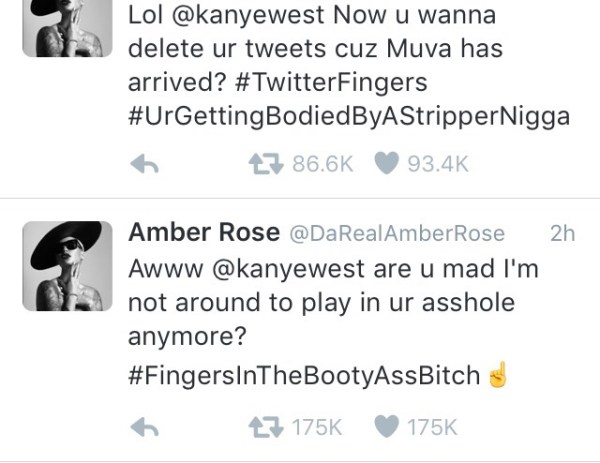Click the Amber Rose display name
Viewport: 600px width, 463px height.
(204, 232)
